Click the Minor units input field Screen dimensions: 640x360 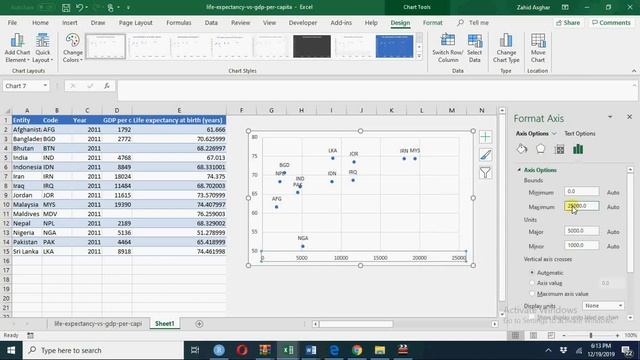(582, 245)
